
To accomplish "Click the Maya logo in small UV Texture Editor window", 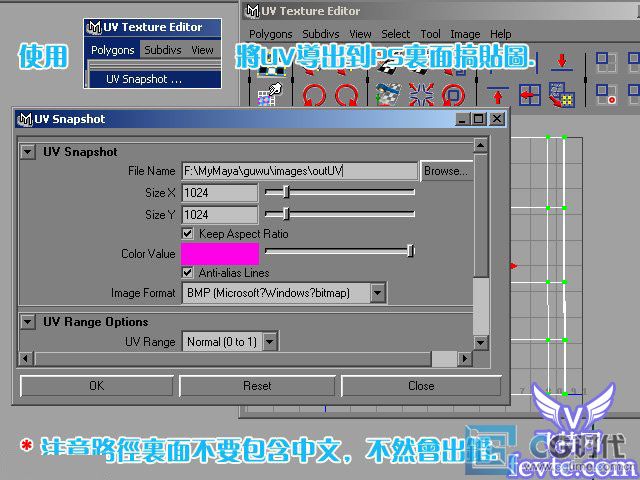I will click(x=94, y=27).
